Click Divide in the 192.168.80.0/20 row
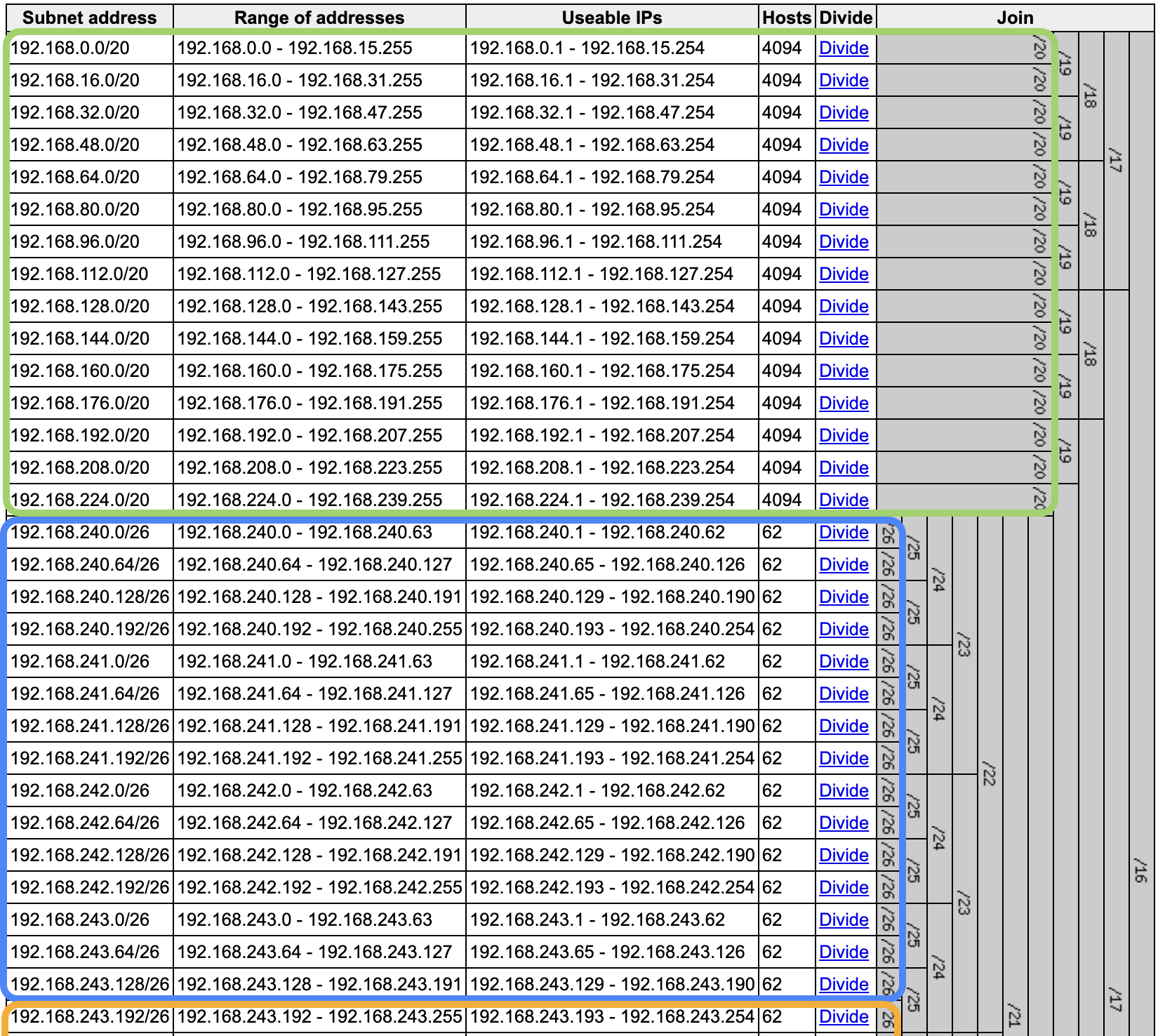 [x=844, y=209]
